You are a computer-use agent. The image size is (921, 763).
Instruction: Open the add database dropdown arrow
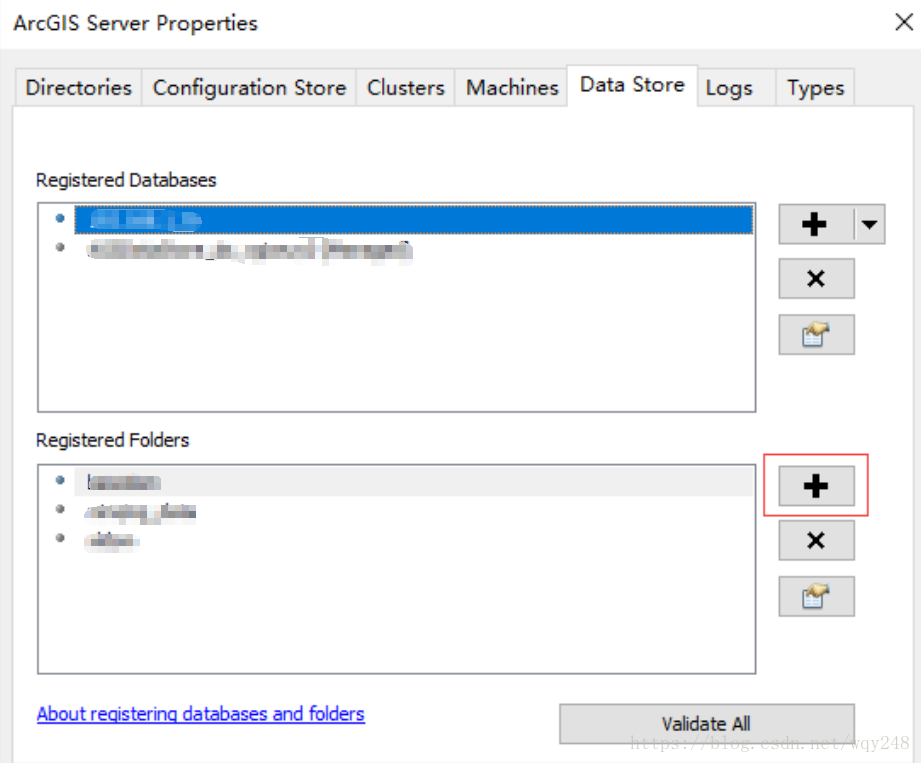869,224
